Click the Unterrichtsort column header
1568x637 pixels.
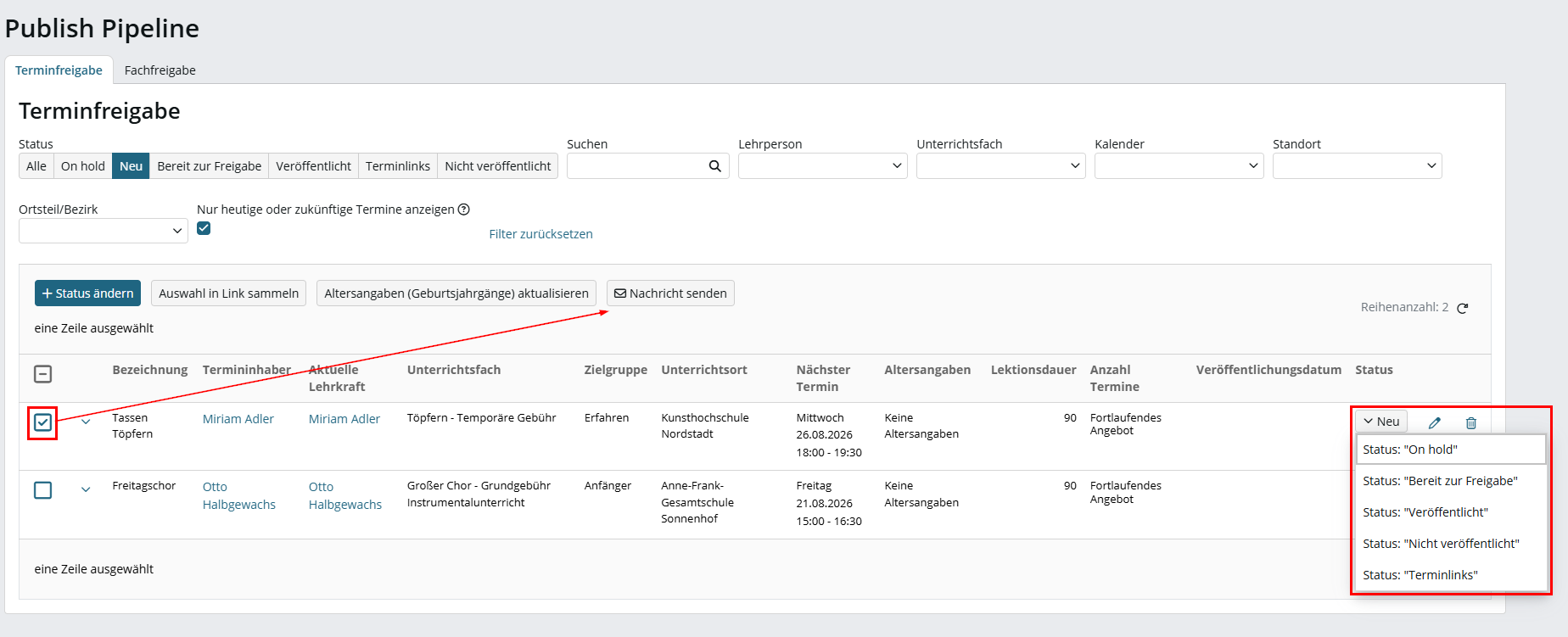click(x=704, y=370)
